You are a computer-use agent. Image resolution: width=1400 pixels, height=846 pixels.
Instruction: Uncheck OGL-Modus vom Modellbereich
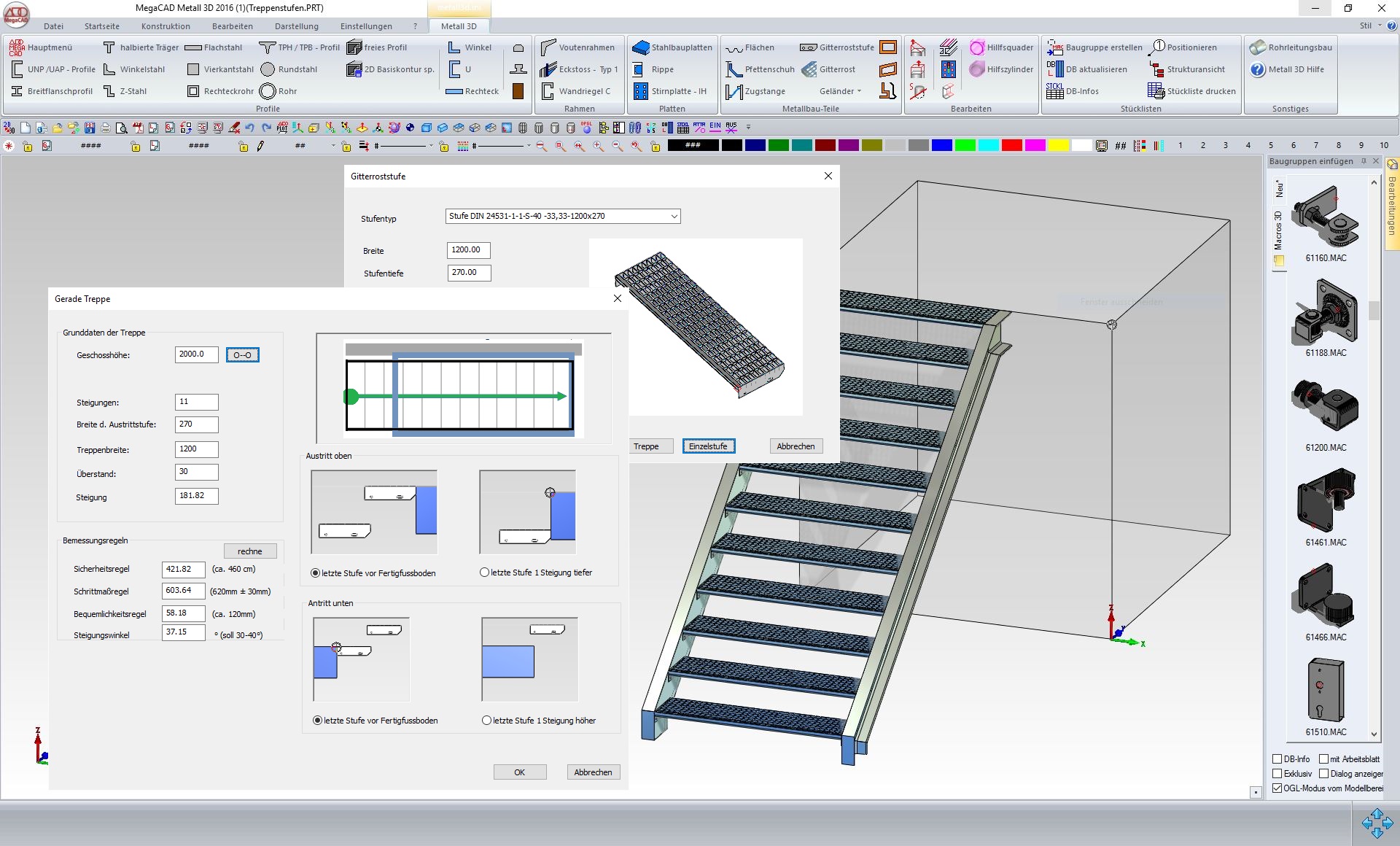coord(1277,788)
